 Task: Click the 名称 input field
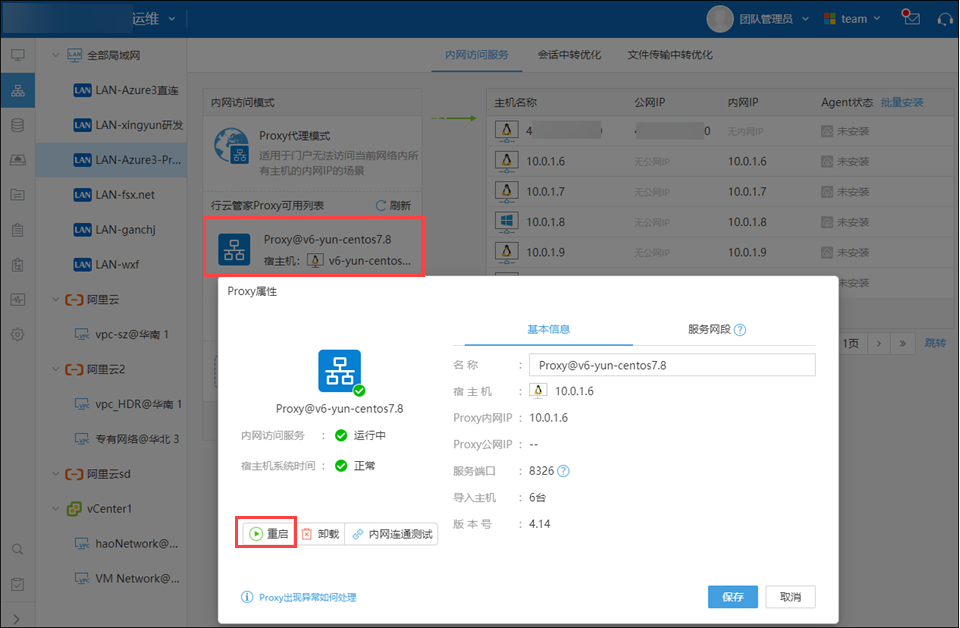[671, 365]
